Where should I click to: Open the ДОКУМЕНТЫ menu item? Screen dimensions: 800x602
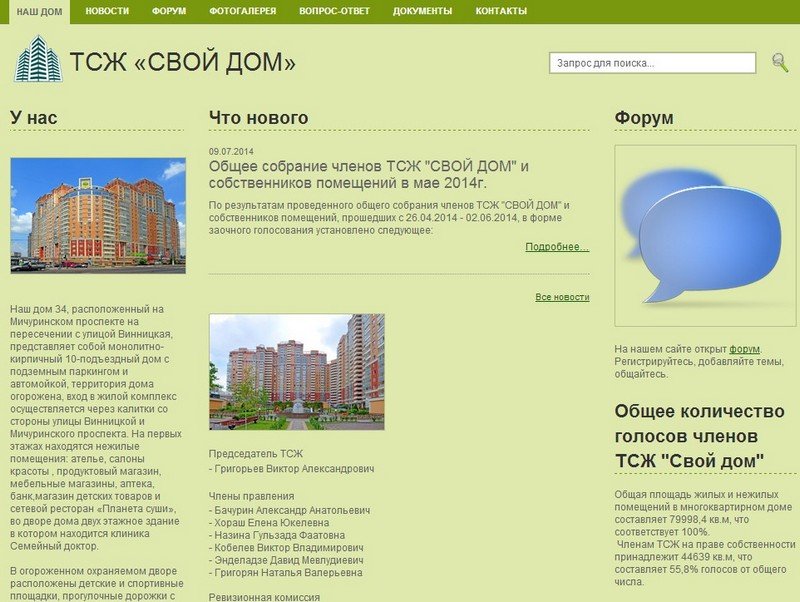click(422, 11)
